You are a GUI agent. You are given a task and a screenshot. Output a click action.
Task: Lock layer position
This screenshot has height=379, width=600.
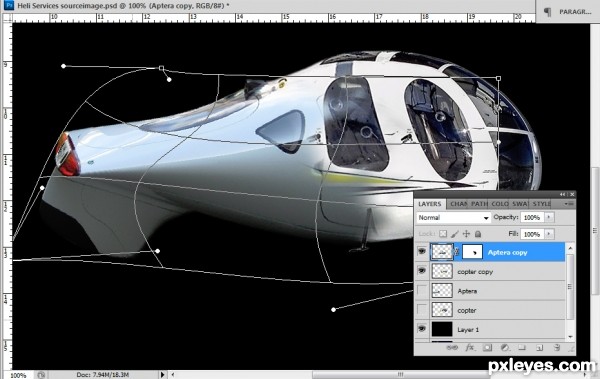[466, 234]
